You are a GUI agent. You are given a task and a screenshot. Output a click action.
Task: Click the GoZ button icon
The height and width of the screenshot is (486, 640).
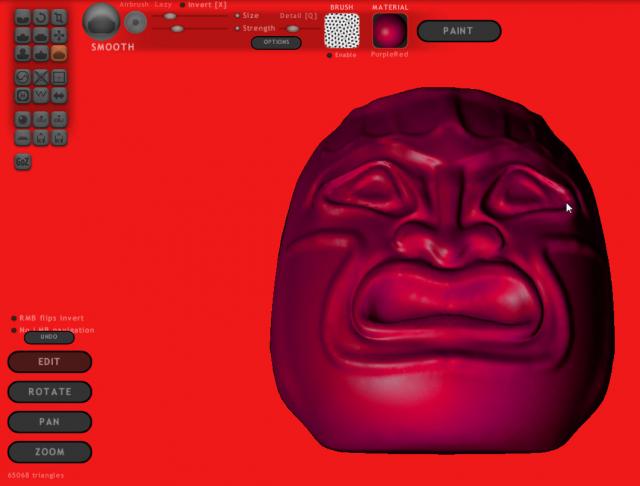[23, 161]
